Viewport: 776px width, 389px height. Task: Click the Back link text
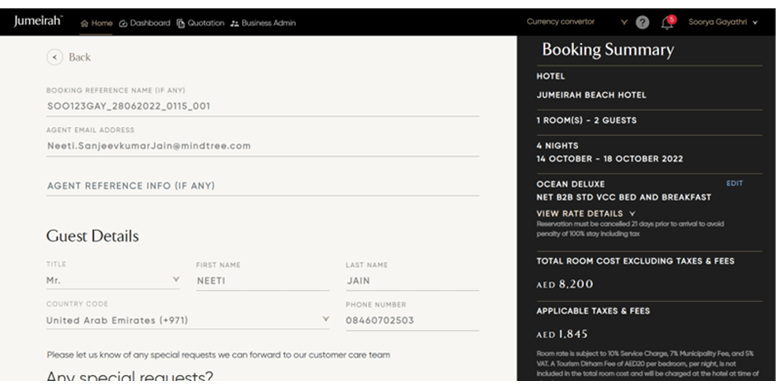80,57
